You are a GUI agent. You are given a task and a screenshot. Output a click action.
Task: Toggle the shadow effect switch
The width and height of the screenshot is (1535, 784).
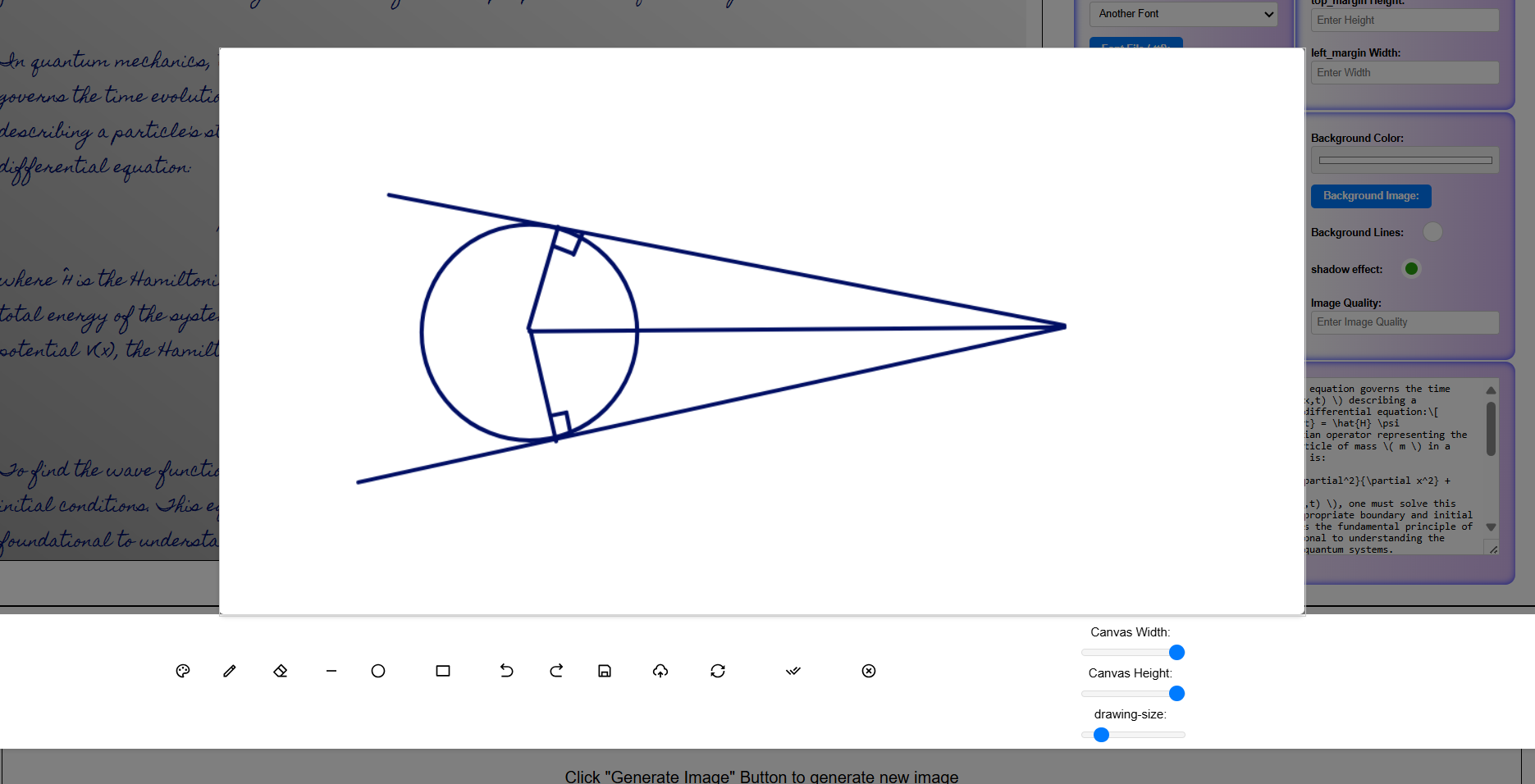coord(1411,268)
